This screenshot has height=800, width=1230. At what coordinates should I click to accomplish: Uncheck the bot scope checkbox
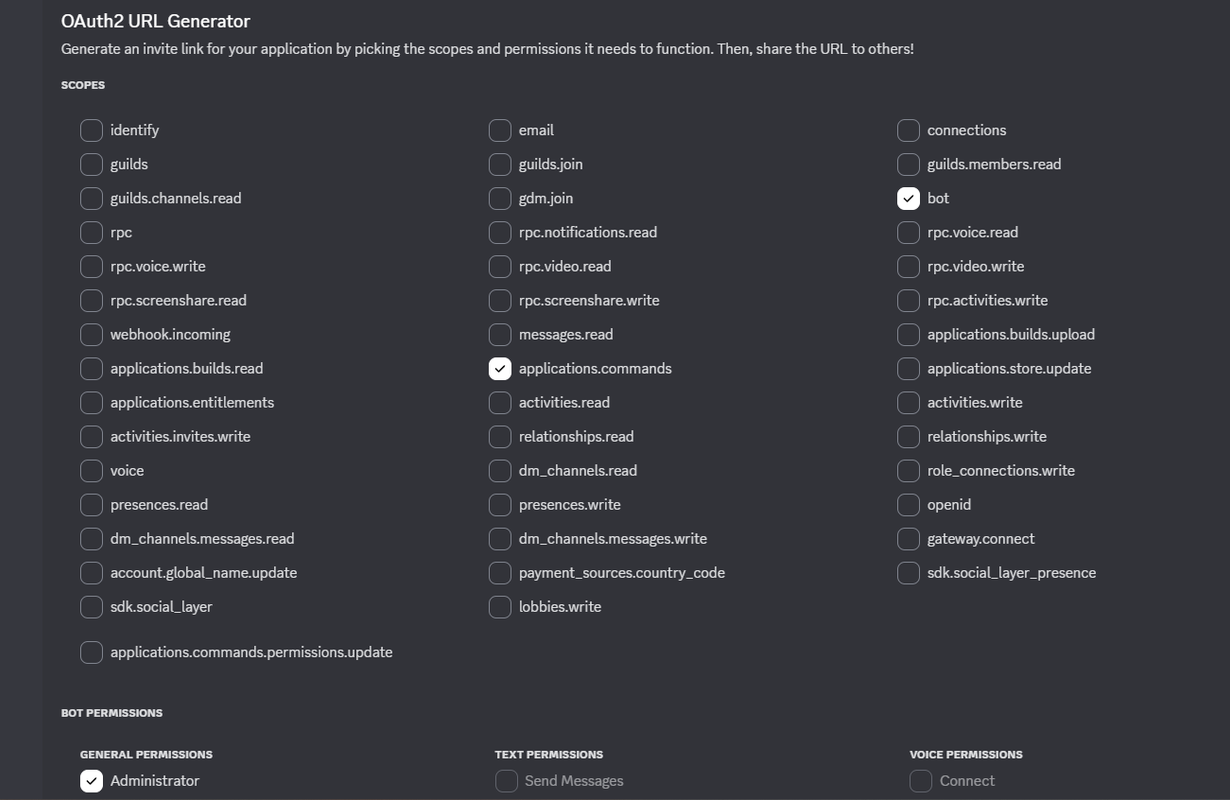point(908,198)
